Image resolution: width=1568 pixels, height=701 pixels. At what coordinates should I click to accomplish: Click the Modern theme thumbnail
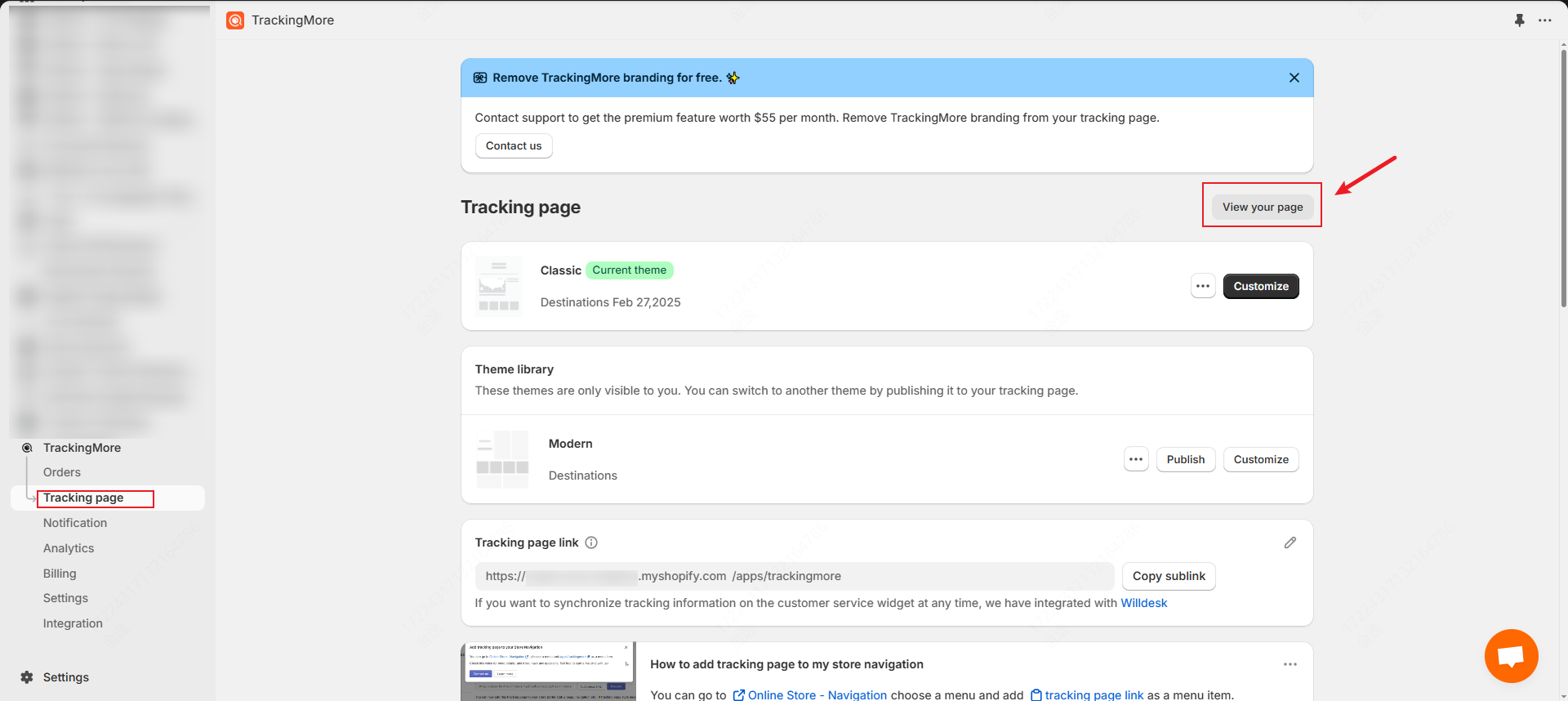coord(502,459)
